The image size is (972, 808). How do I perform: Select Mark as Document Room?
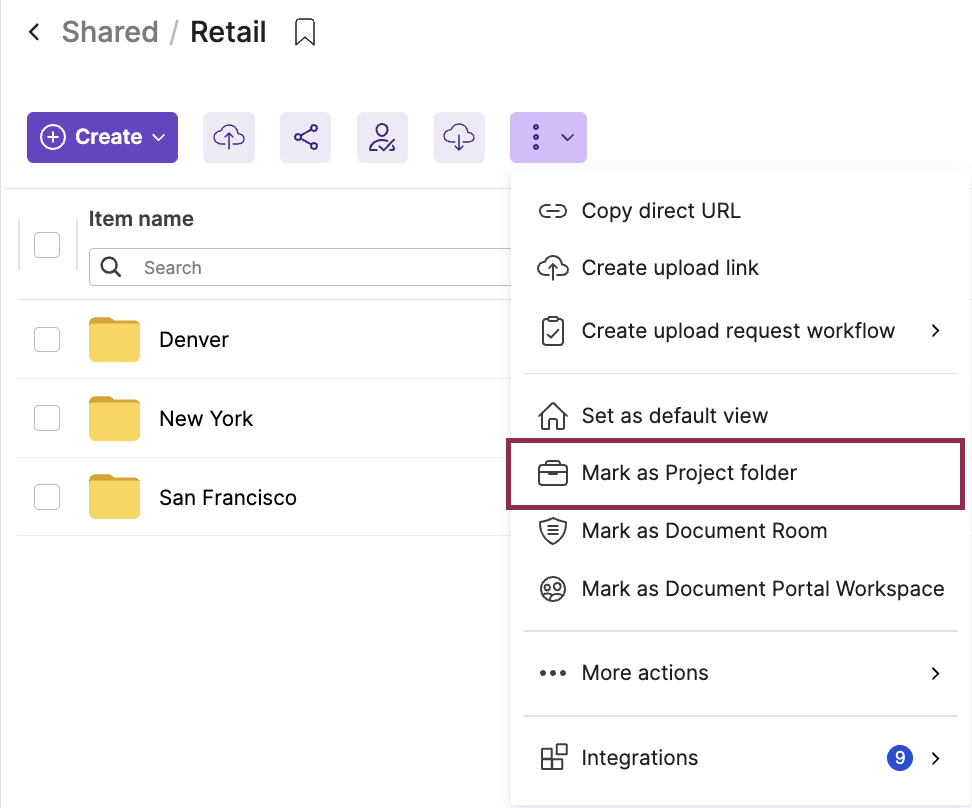pyautogui.click(x=704, y=531)
